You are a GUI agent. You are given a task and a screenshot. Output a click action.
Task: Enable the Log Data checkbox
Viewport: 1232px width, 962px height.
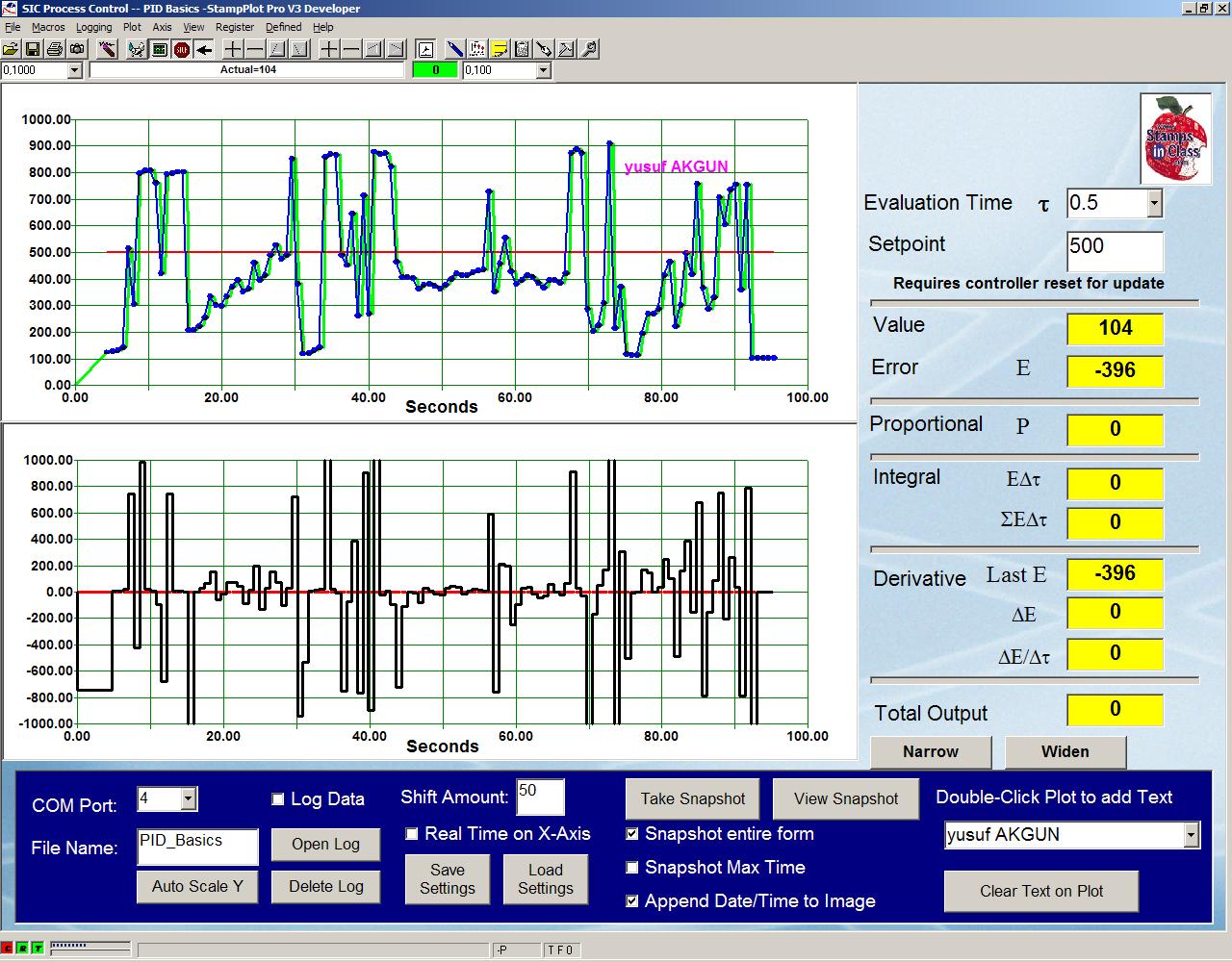(278, 799)
